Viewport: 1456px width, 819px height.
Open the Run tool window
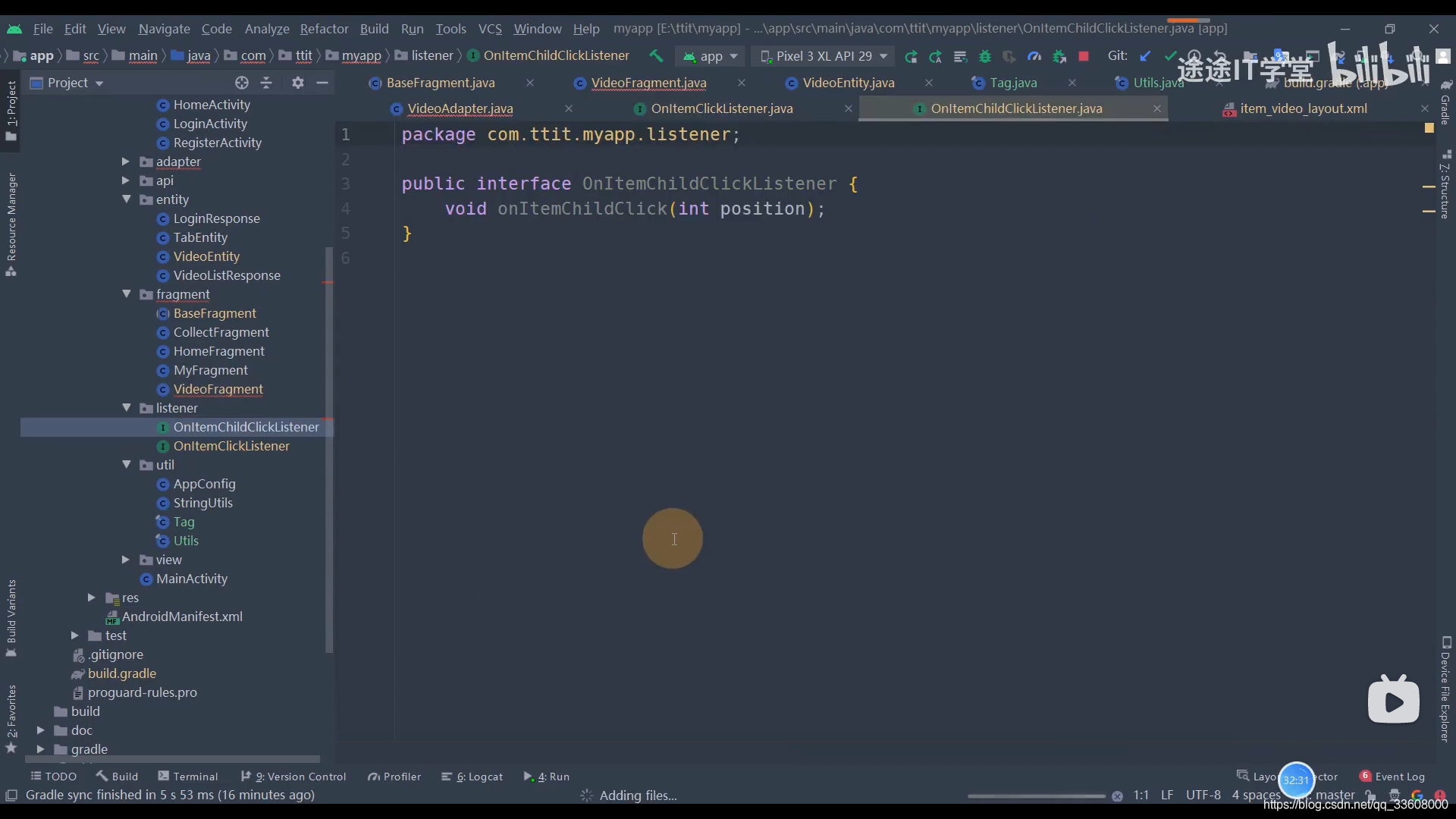[x=547, y=777]
